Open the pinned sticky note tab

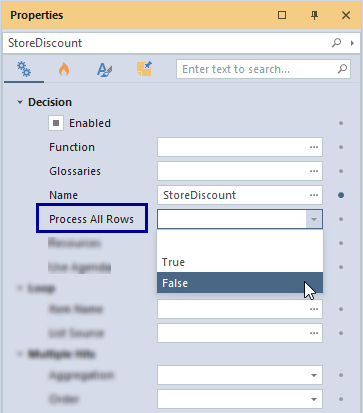[144, 69]
